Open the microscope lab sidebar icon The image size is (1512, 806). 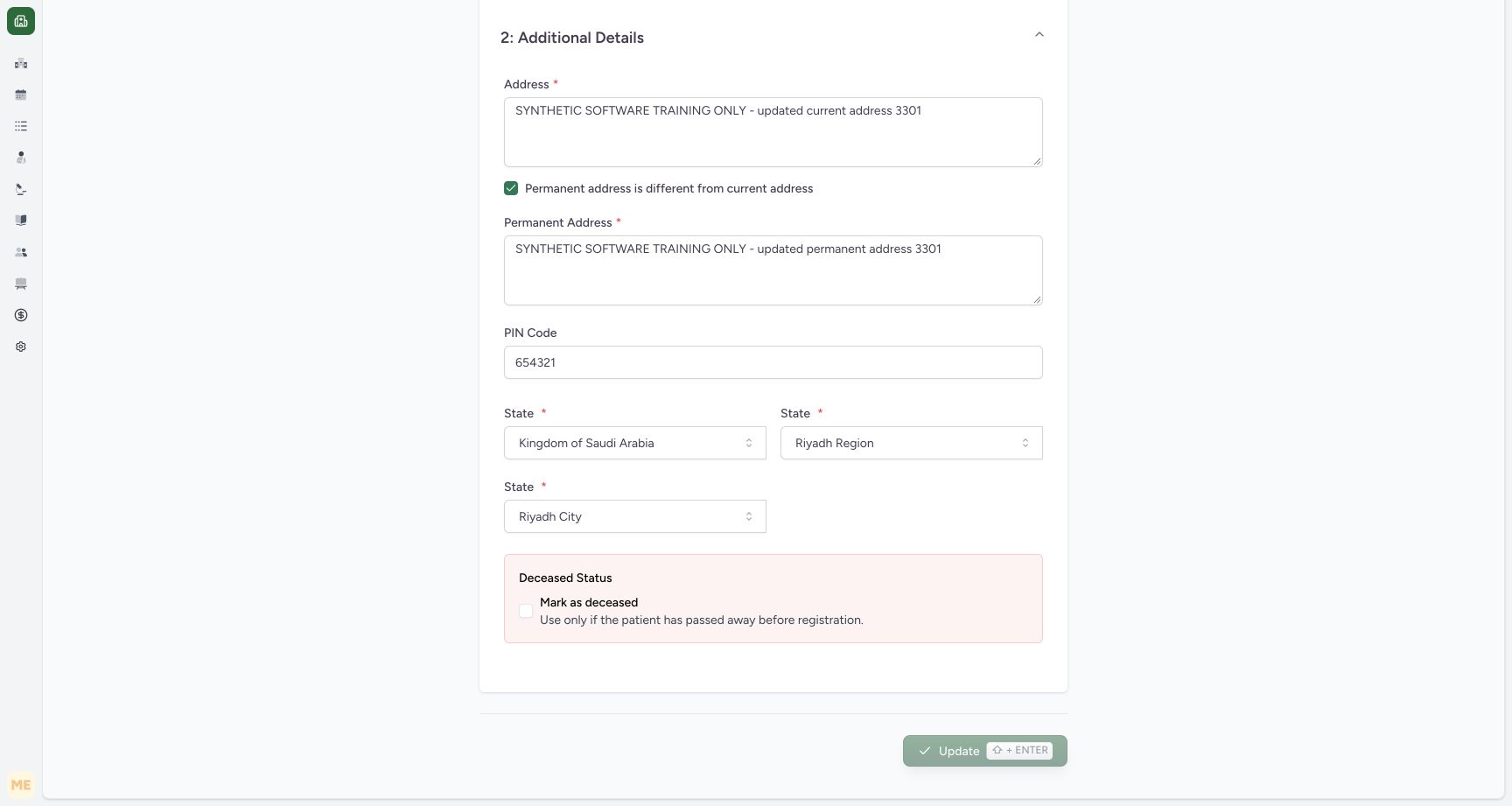tap(21, 189)
